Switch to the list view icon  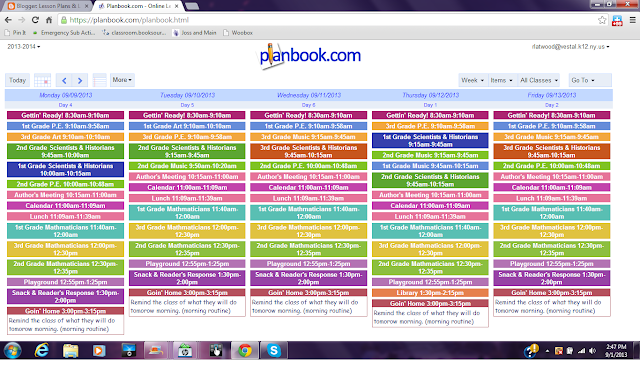coord(100,80)
